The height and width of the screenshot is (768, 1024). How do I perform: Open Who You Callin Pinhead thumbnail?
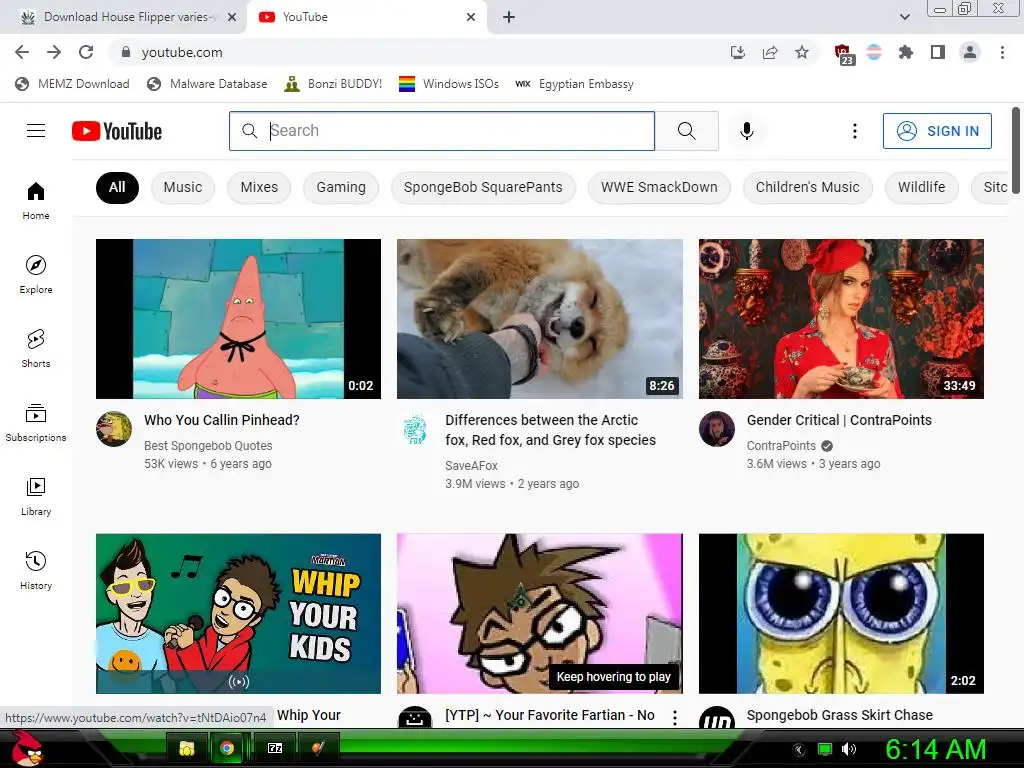pyautogui.click(x=238, y=319)
